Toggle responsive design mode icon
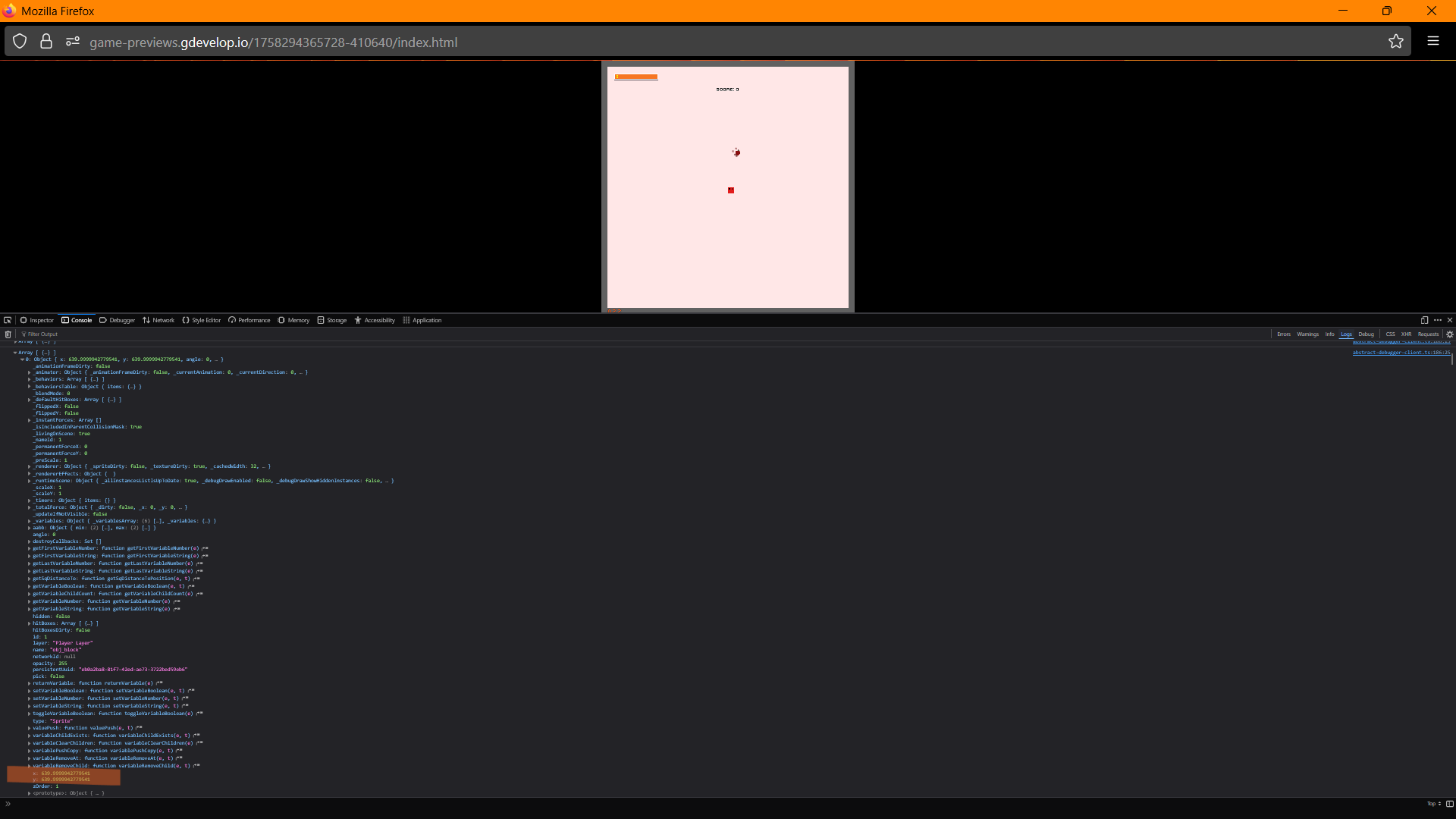Viewport: 1456px width, 819px height. [x=1424, y=320]
